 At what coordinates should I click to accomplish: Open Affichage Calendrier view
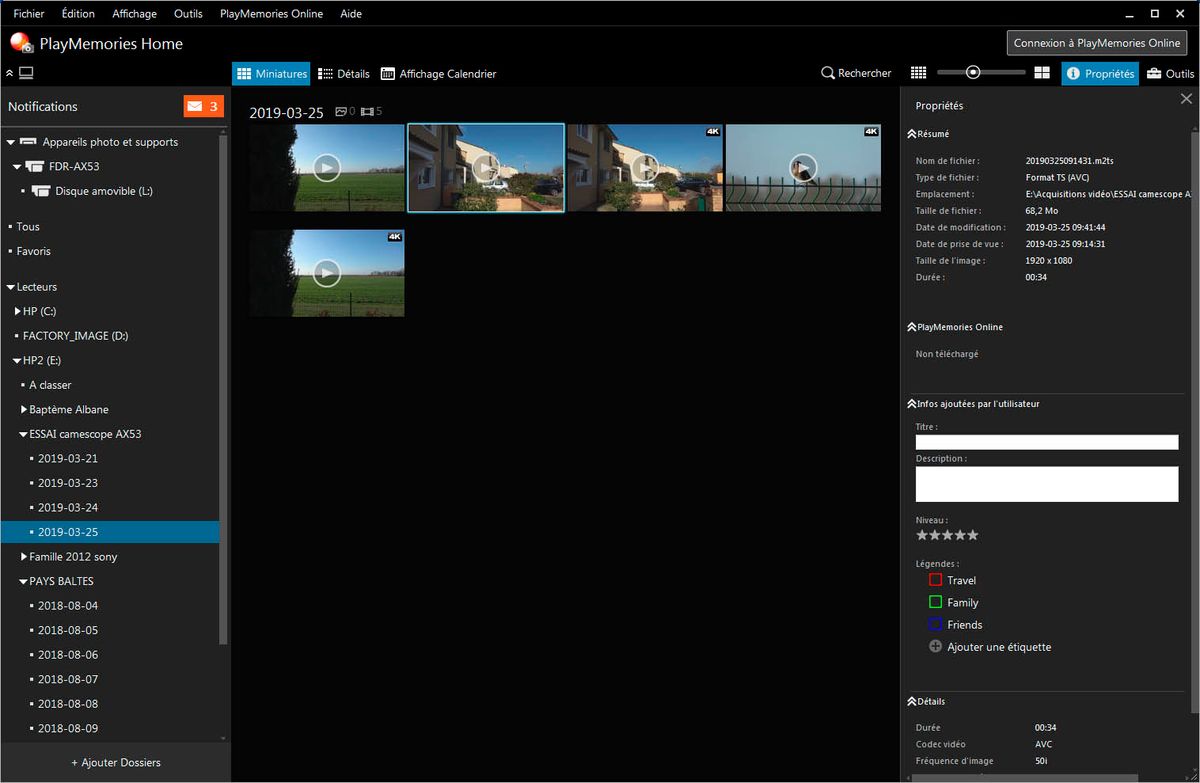coord(438,73)
